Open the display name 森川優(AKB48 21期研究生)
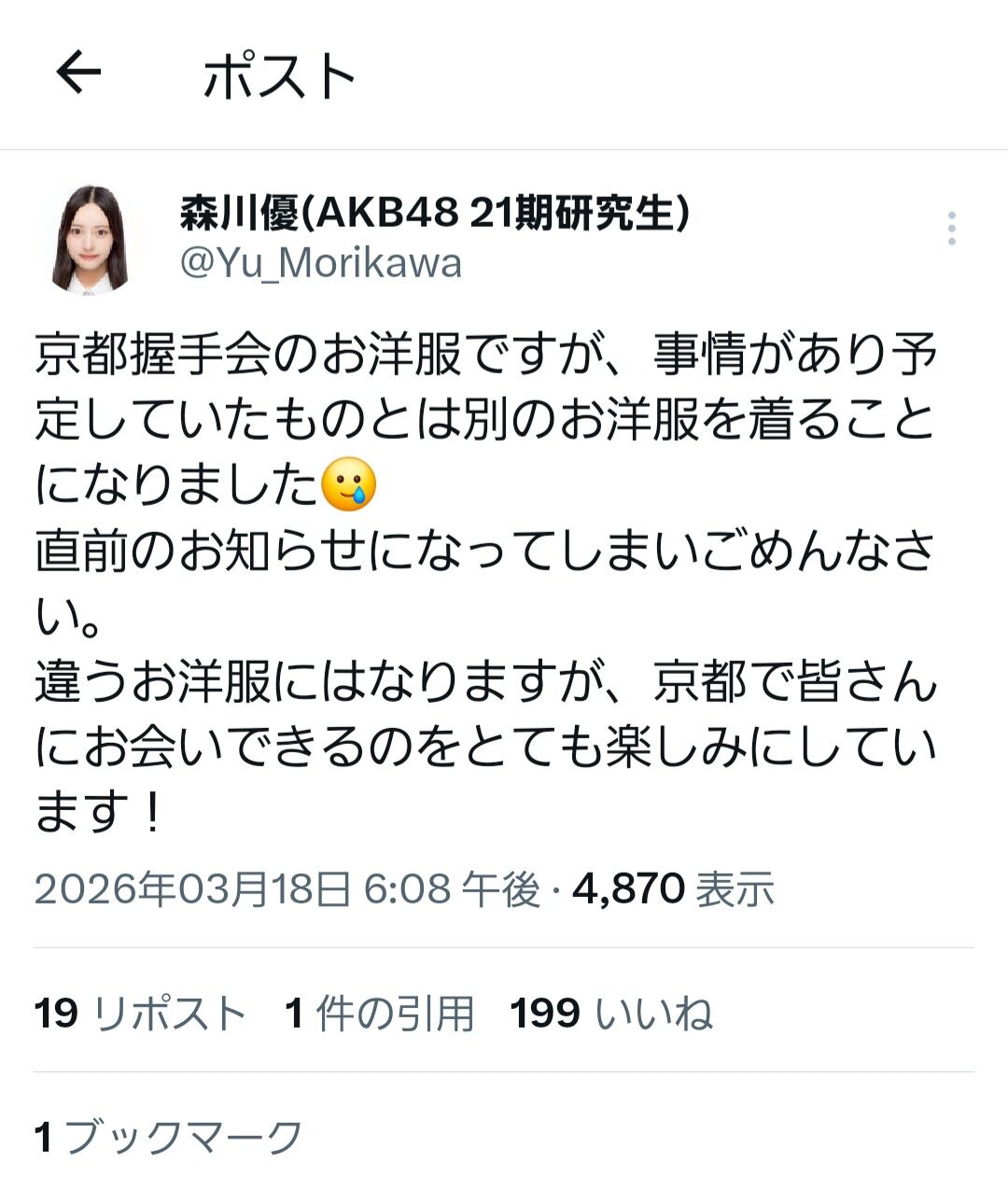 pyautogui.click(x=435, y=214)
